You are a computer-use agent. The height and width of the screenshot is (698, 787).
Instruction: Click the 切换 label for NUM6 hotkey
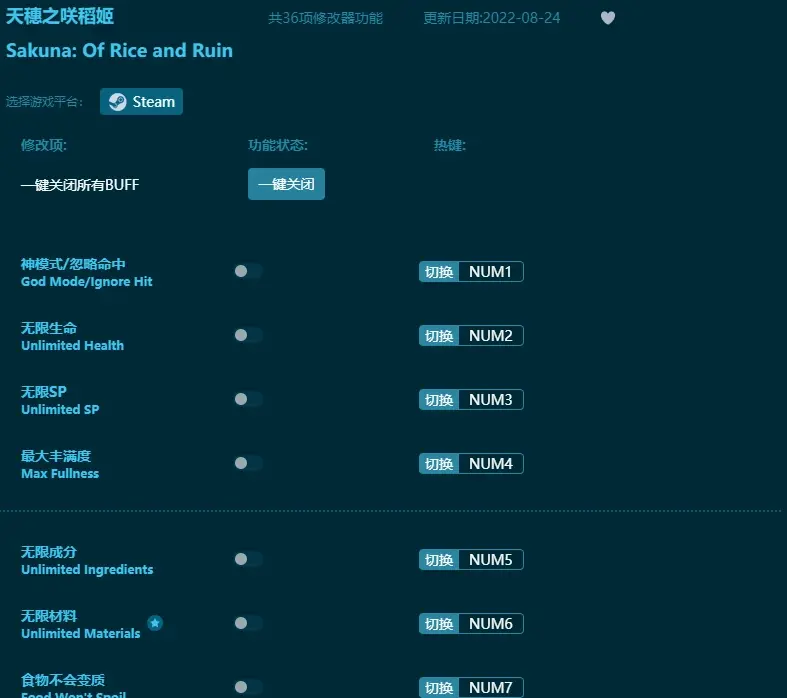pyautogui.click(x=439, y=624)
